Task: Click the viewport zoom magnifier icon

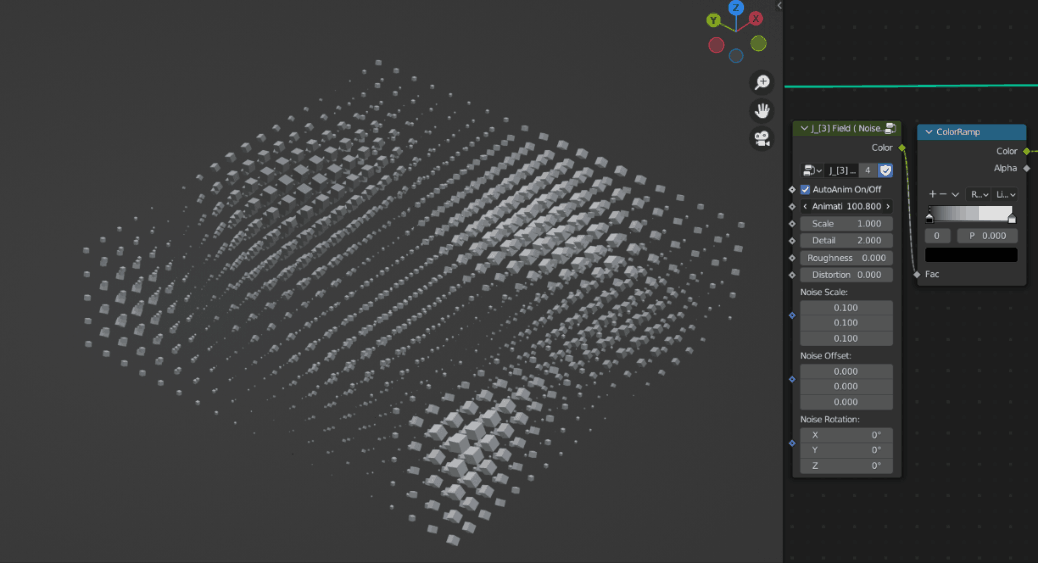Action: click(x=762, y=82)
